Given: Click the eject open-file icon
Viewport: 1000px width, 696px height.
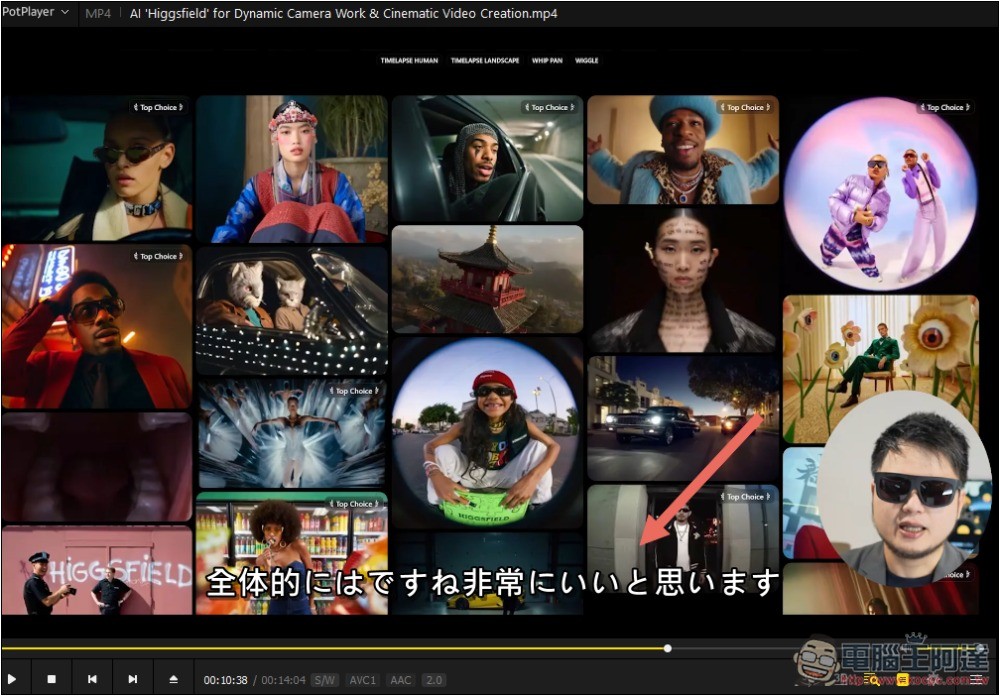Looking at the screenshot, I should [x=173, y=679].
